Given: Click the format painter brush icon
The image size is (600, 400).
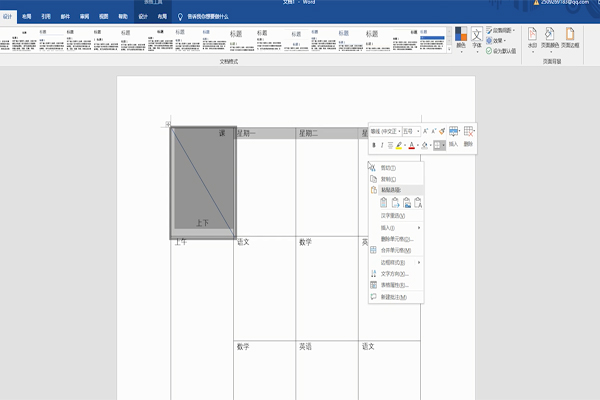Looking at the screenshot, I should [442, 131].
